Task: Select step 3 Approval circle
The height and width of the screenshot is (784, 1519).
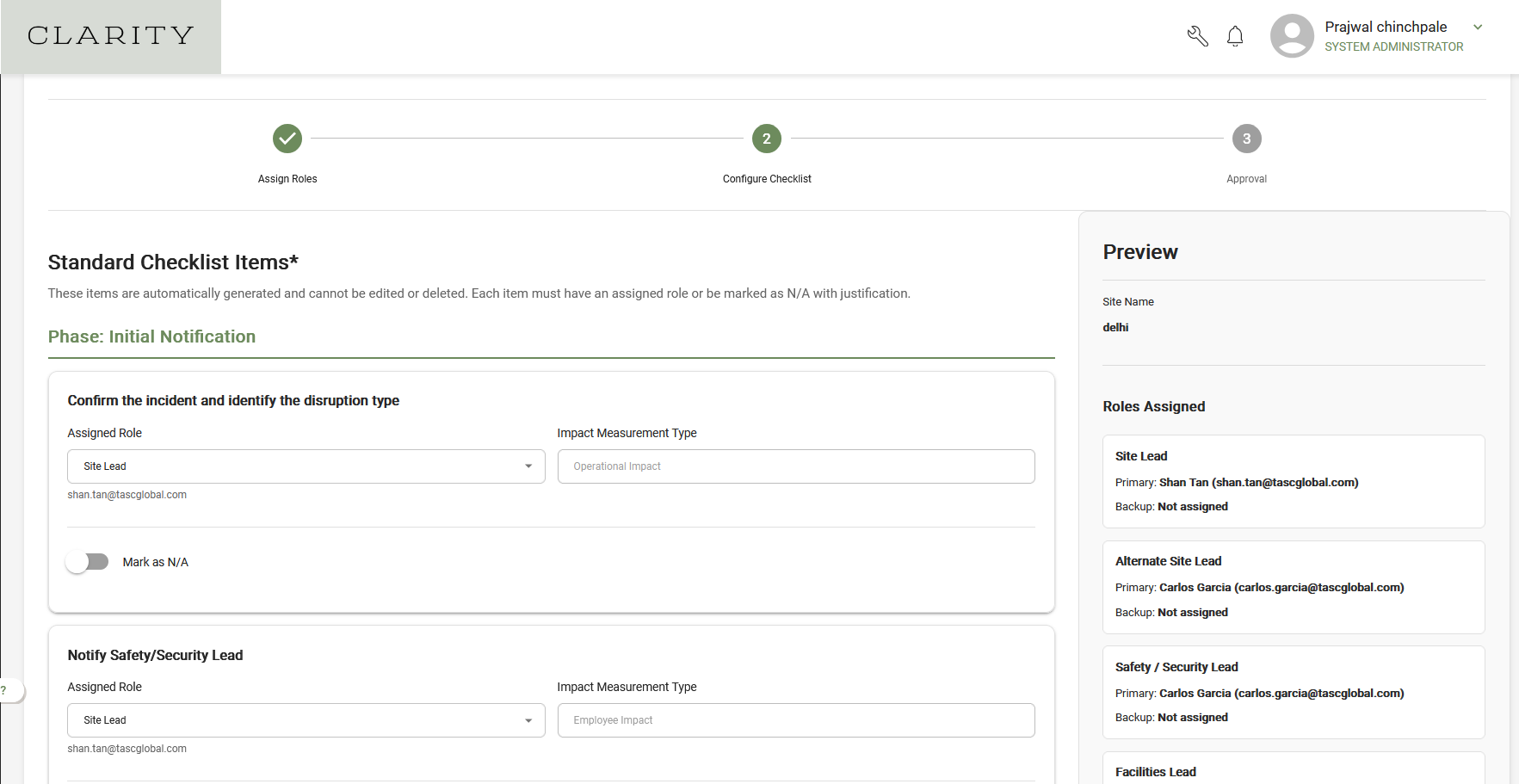Action: (1246, 139)
